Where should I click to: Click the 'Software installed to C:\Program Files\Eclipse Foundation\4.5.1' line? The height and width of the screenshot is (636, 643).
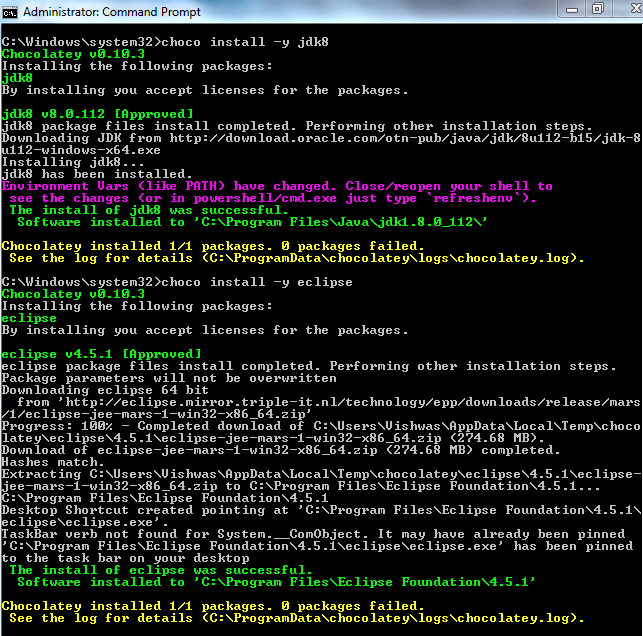[x=276, y=582]
